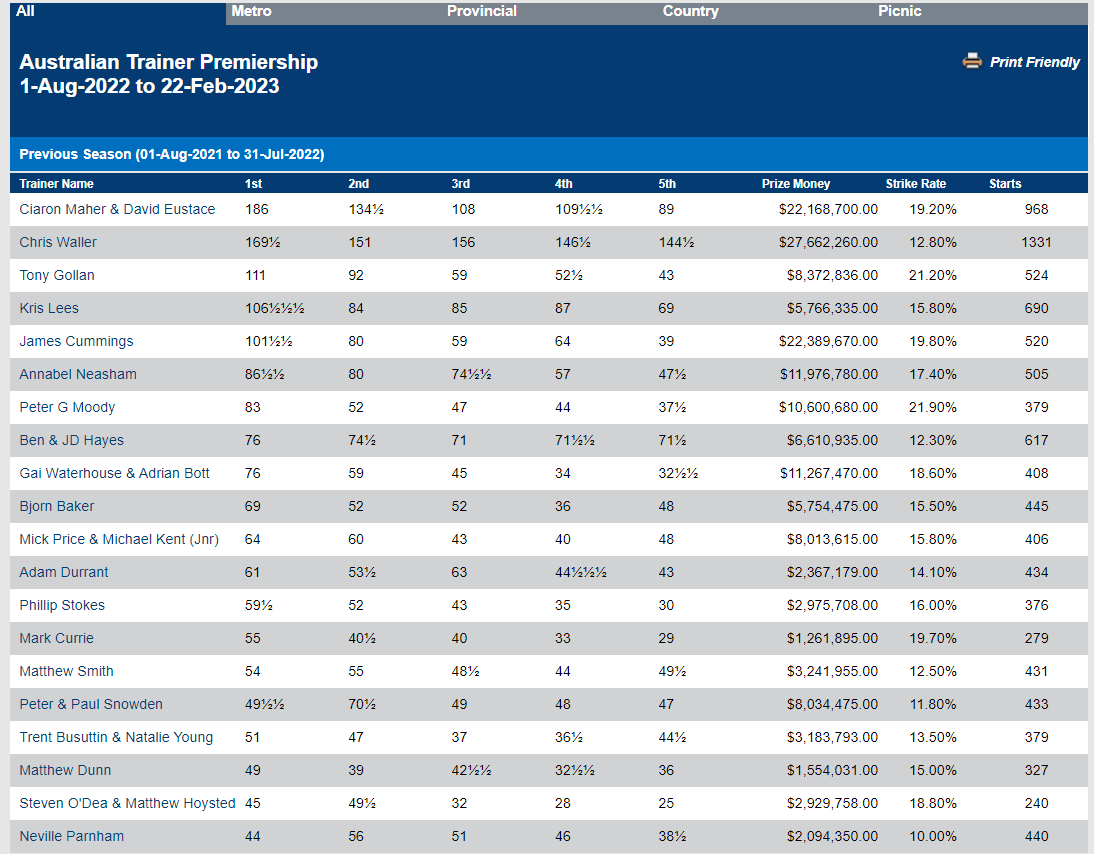Switch to the Metro tab
Viewport: 1094px width, 854px height.
click(251, 11)
